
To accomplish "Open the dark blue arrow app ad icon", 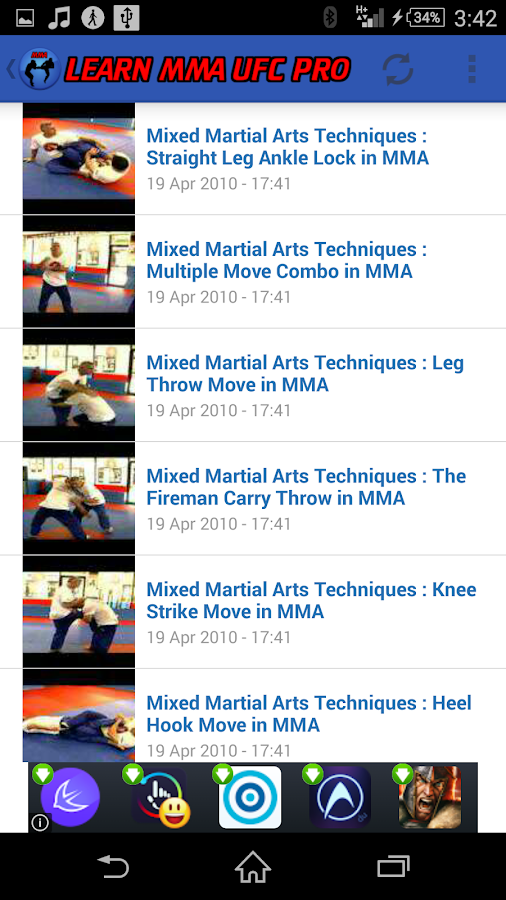I will coord(340,797).
